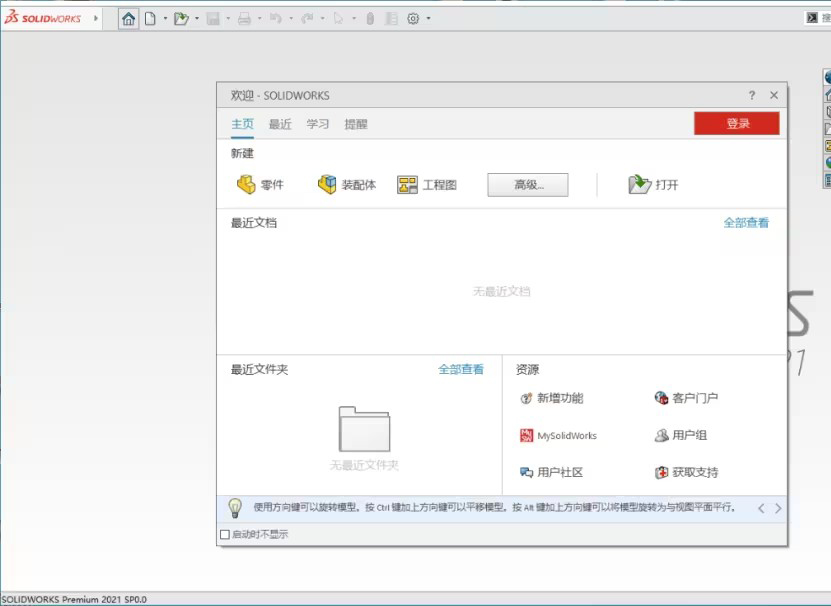The height and width of the screenshot is (606, 831).
Task: Click the Rebuild traffic light icon
Action: 370,19
